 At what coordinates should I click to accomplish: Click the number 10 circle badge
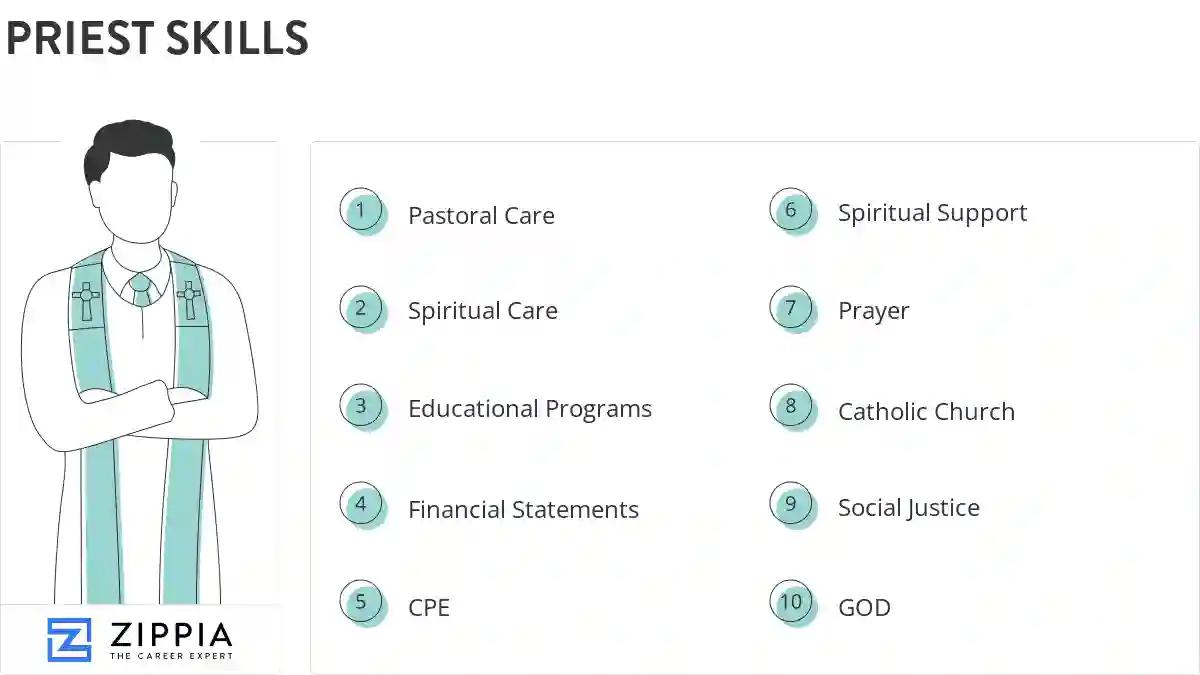click(x=791, y=603)
